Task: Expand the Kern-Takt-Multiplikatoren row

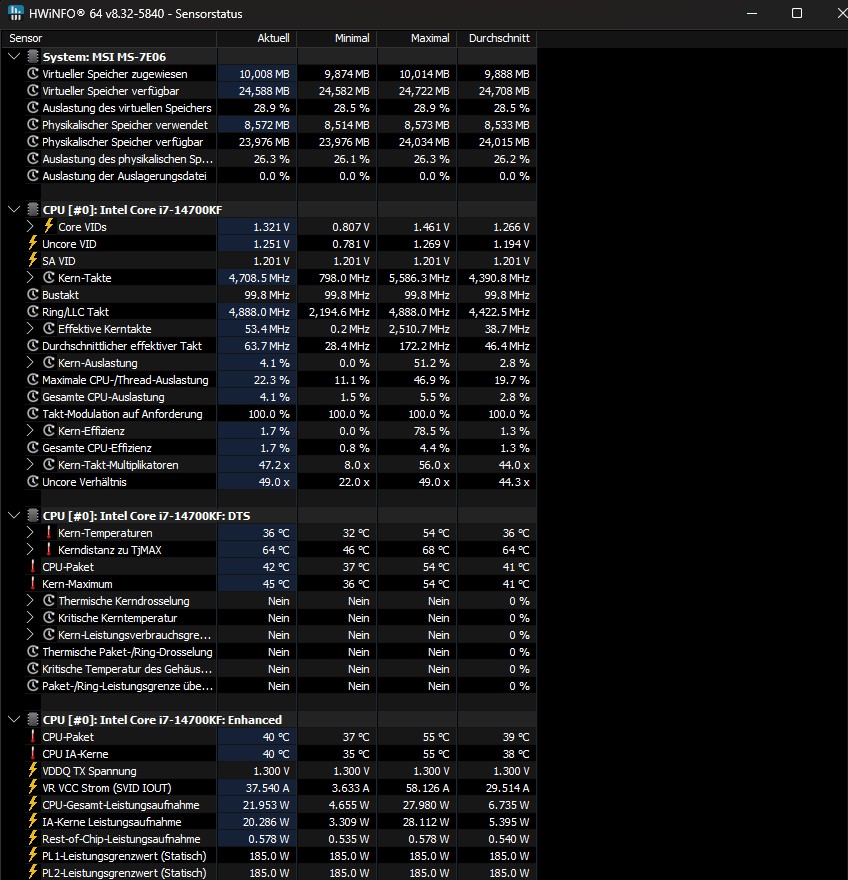Action: (x=30, y=465)
